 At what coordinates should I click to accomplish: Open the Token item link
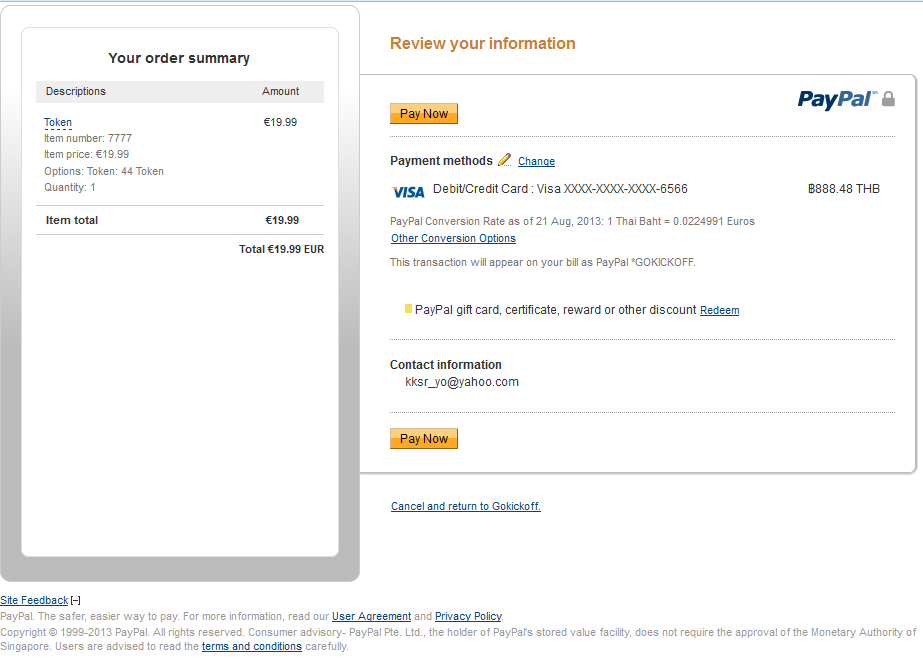click(x=58, y=123)
